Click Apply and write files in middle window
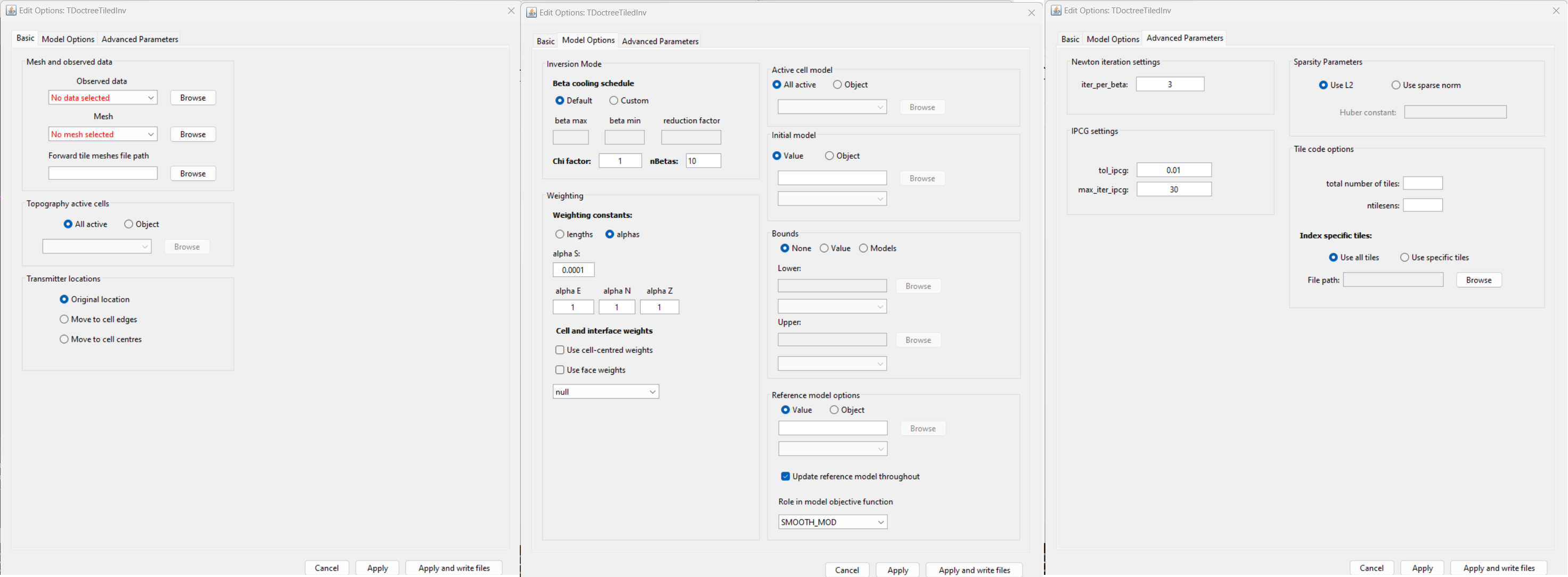This screenshot has height=577, width=1568. [975, 570]
